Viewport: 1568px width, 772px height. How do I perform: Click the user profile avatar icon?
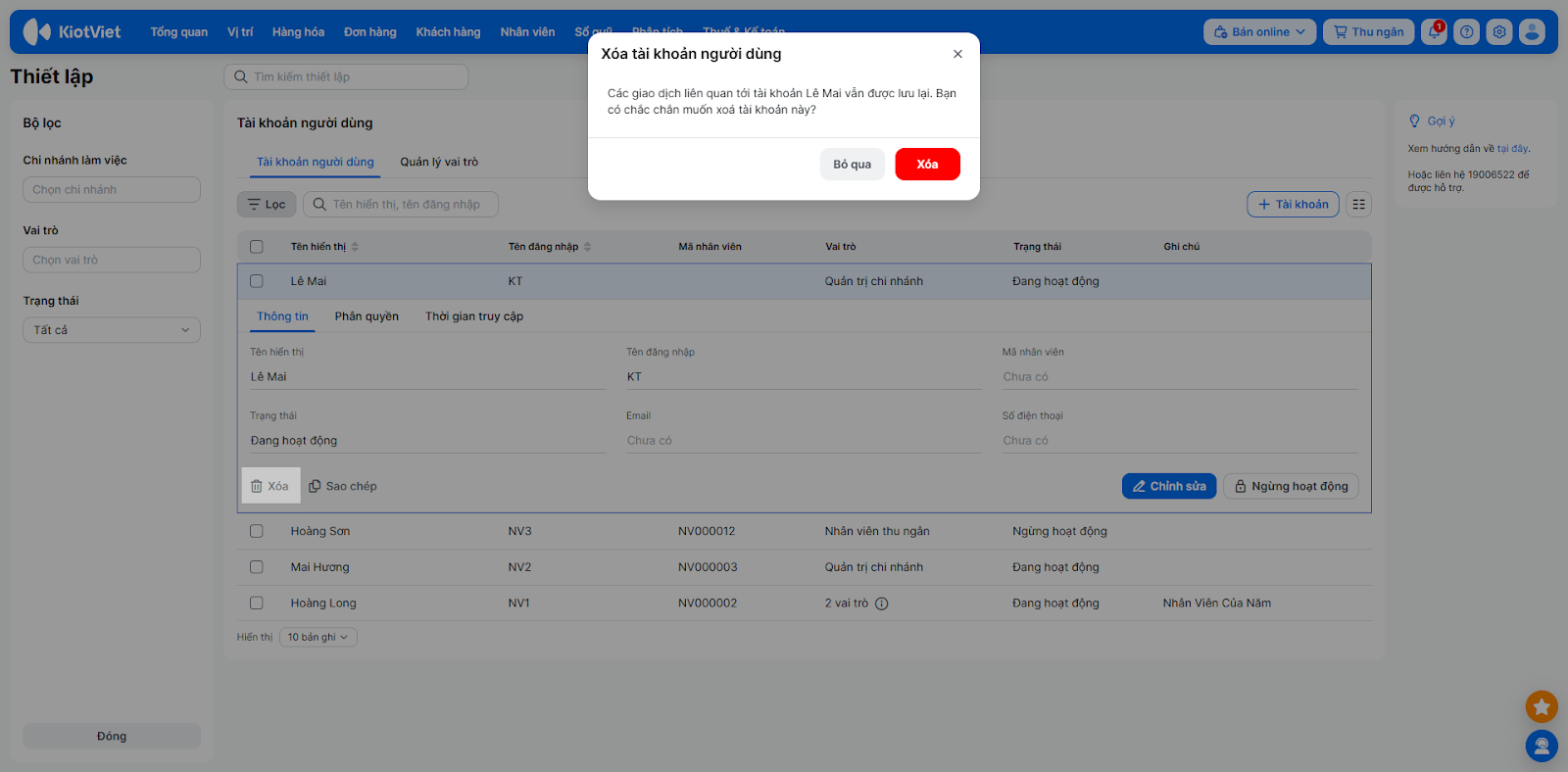(x=1531, y=32)
